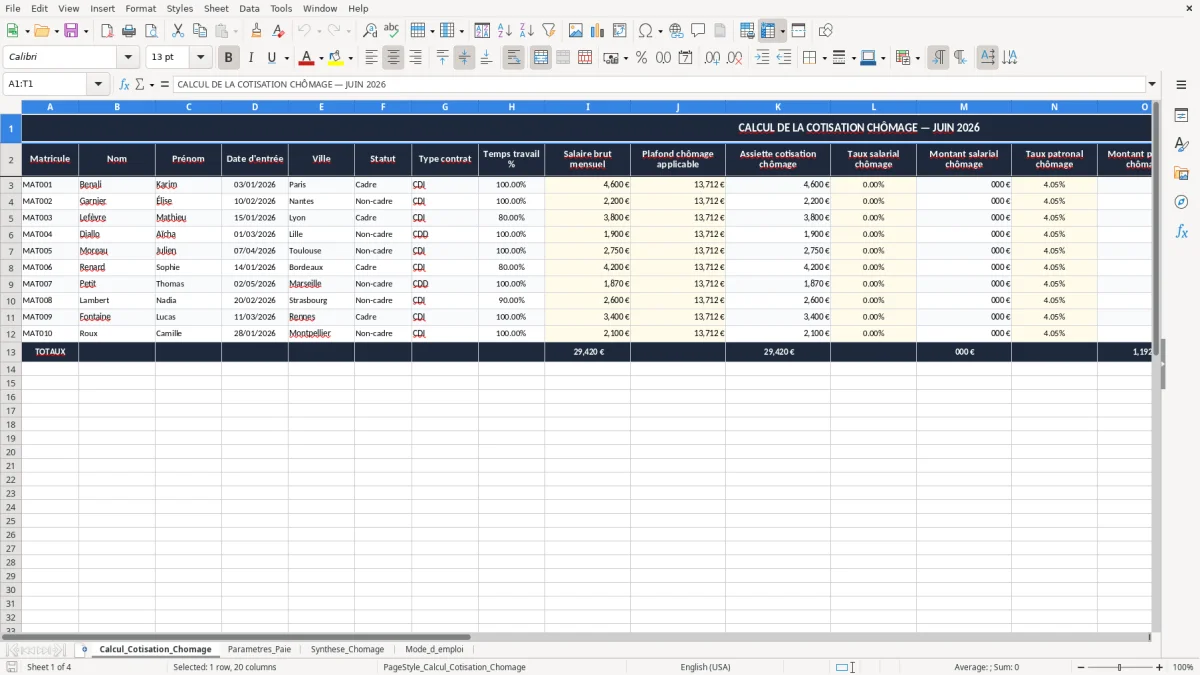Switch to Mode_d_emploi sheet tab
This screenshot has height=675, width=1200.
coord(434,649)
